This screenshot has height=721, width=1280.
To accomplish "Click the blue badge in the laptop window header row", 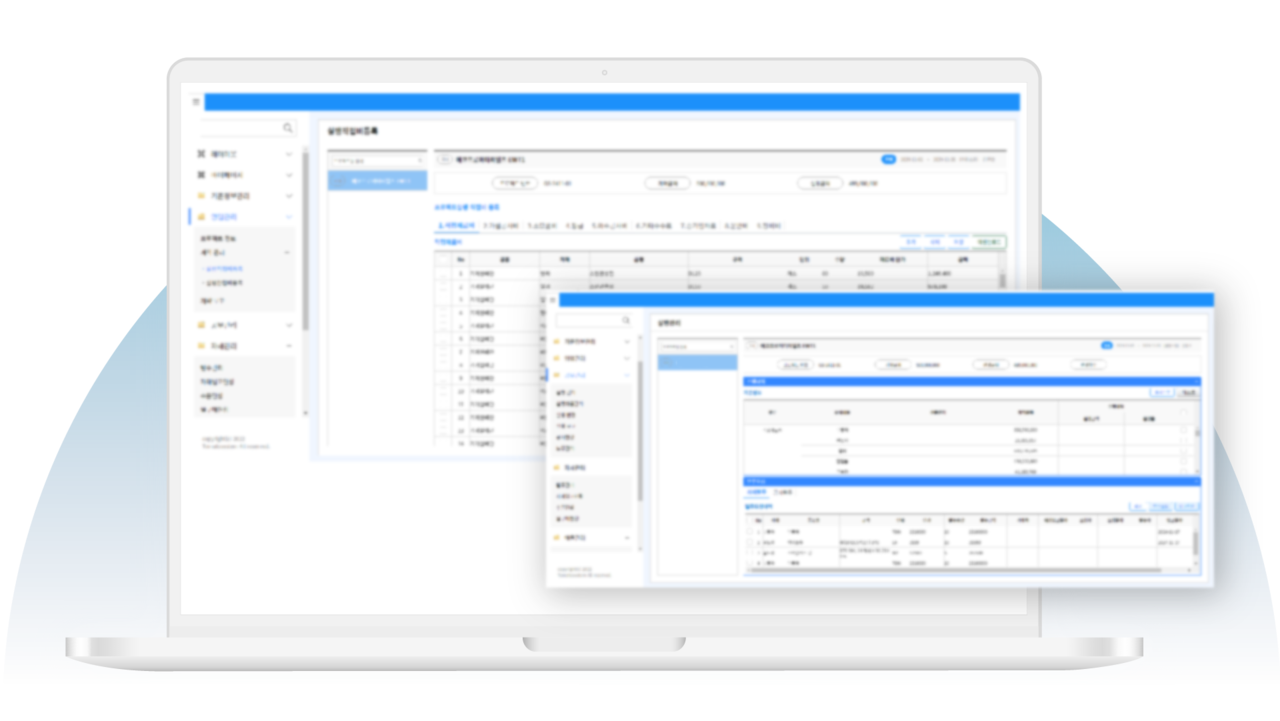I will 888,159.
